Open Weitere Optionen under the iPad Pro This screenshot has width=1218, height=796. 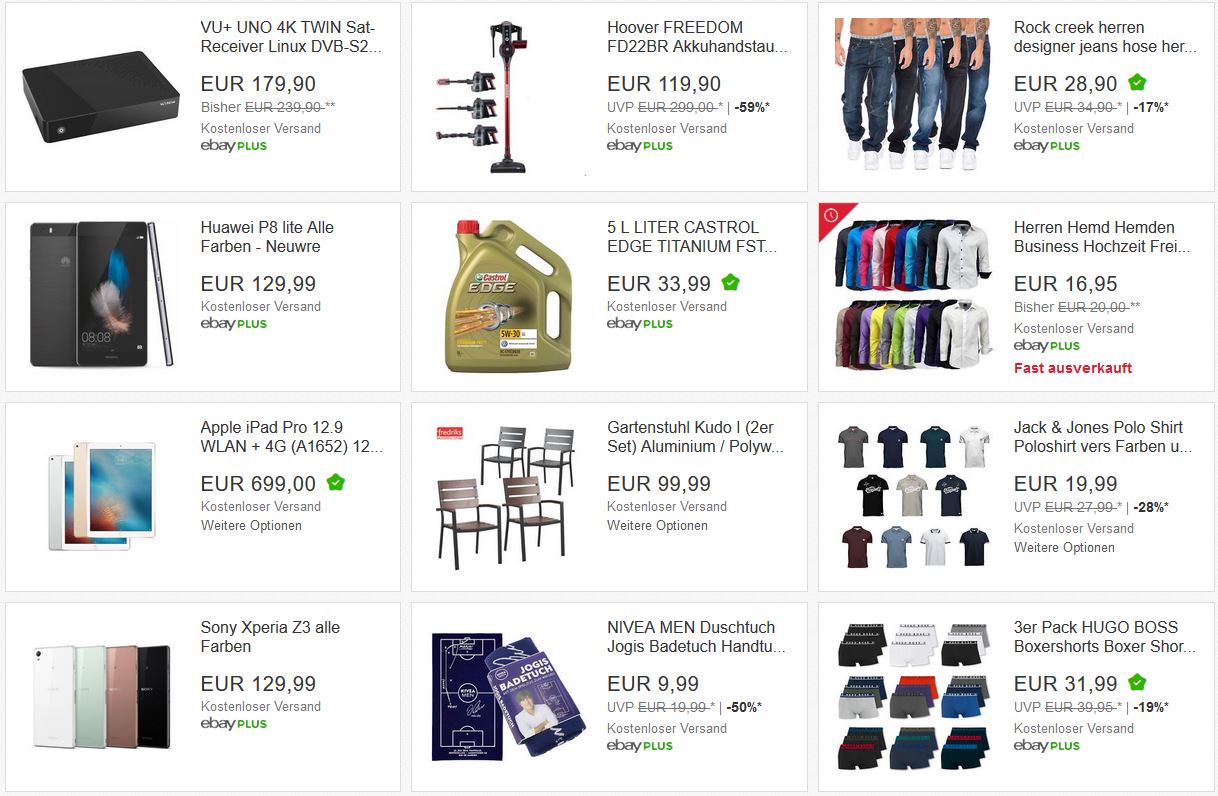[251, 526]
